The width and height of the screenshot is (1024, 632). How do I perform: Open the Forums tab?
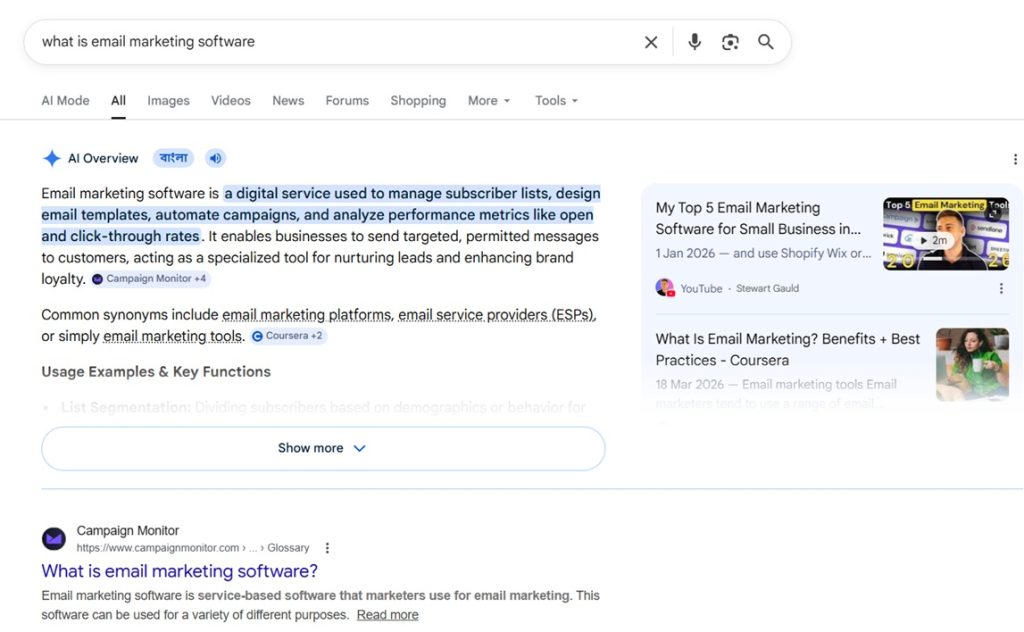pyautogui.click(x=347, y=101)
